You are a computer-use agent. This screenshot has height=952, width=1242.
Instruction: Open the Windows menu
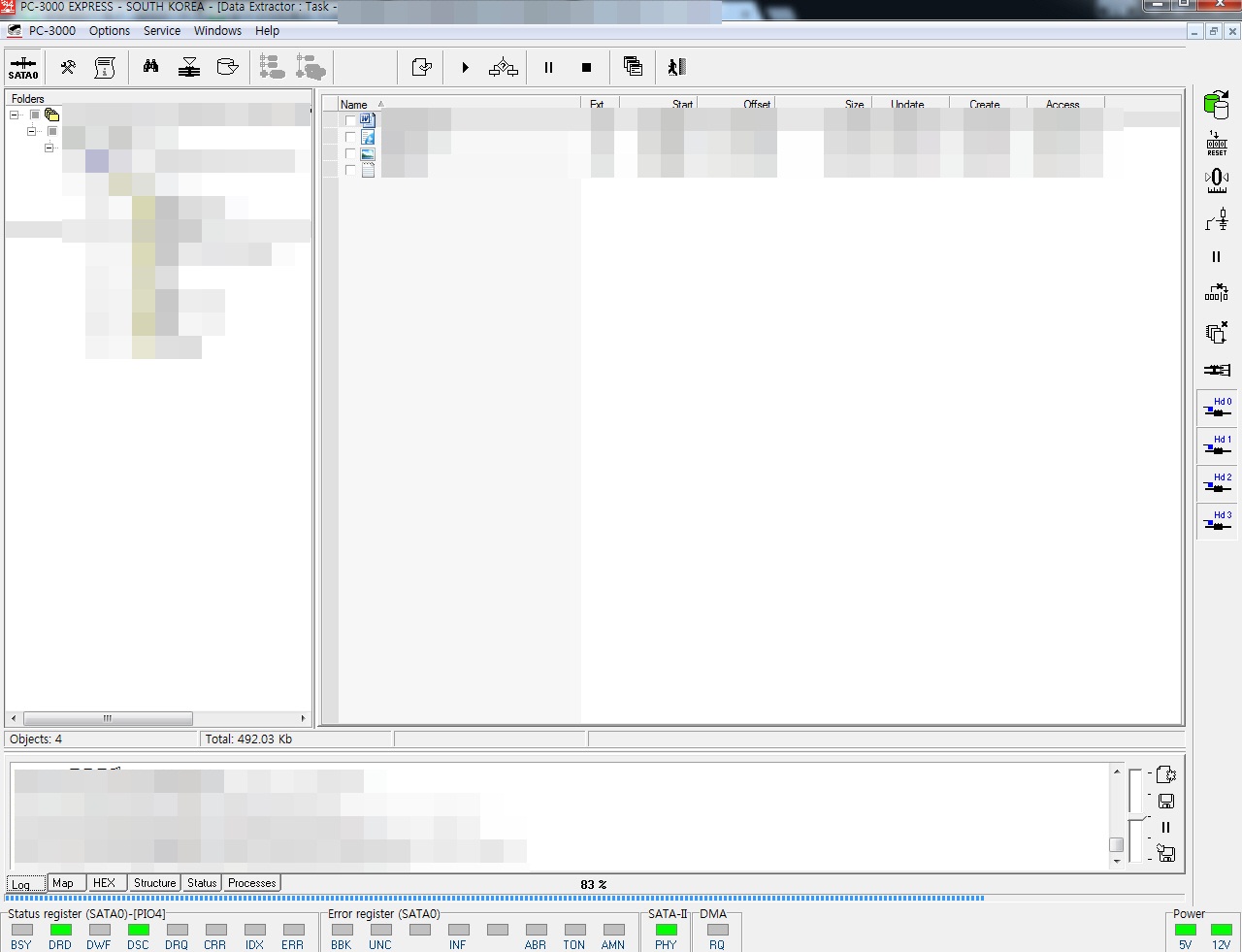[217, 31]
